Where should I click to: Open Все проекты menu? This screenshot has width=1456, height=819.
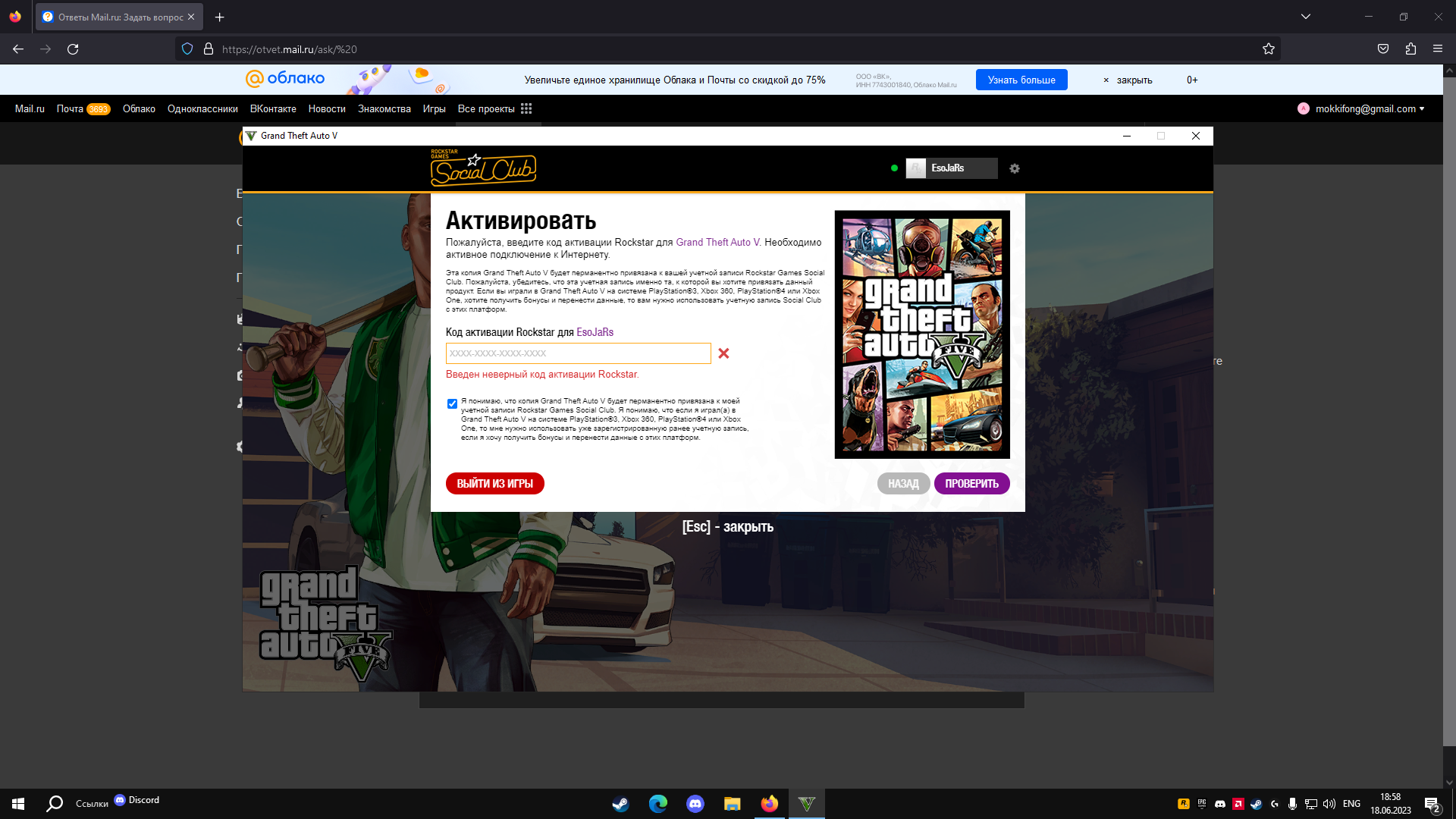click(x=486, y=109)
